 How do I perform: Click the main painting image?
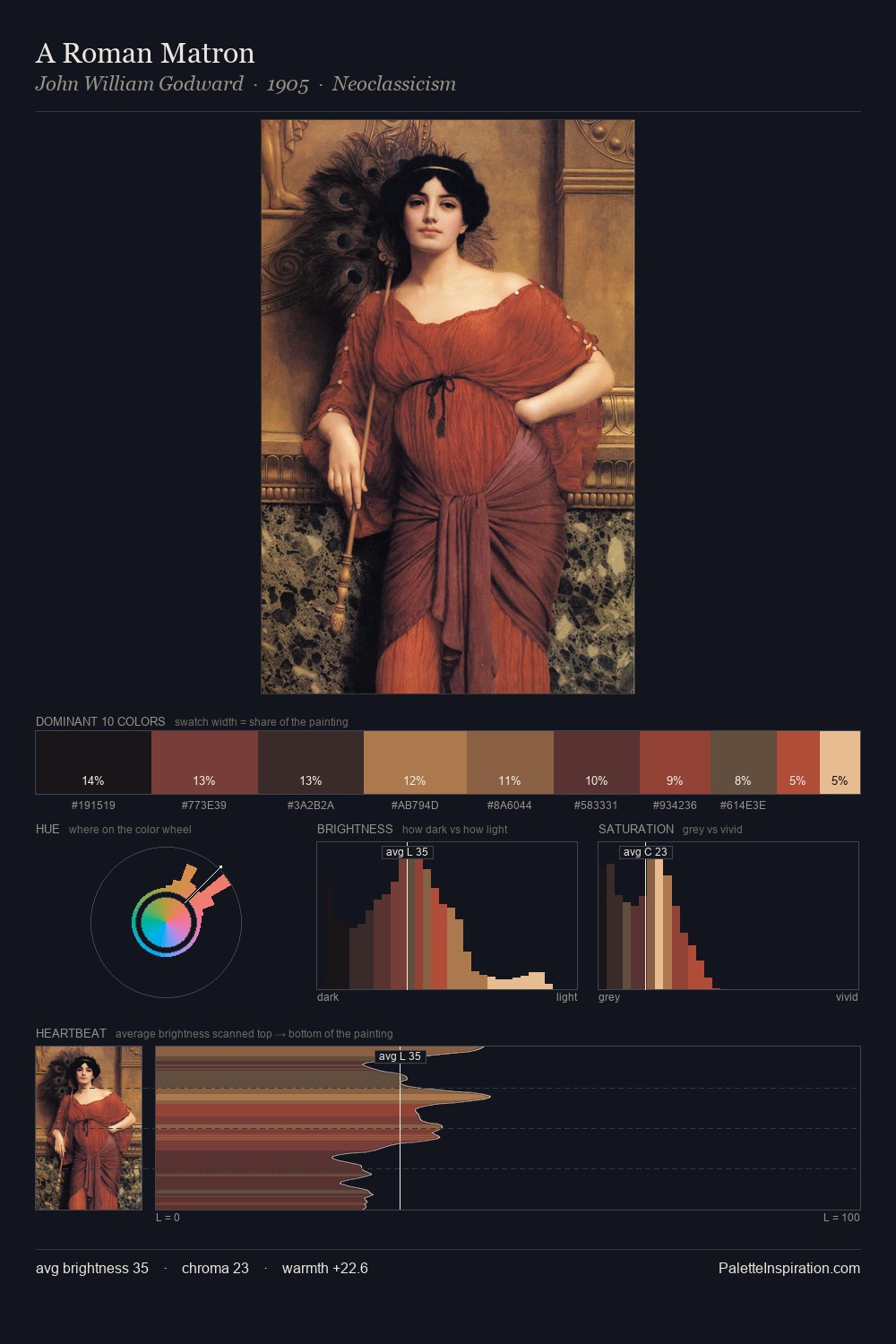[x=448, y=407]
